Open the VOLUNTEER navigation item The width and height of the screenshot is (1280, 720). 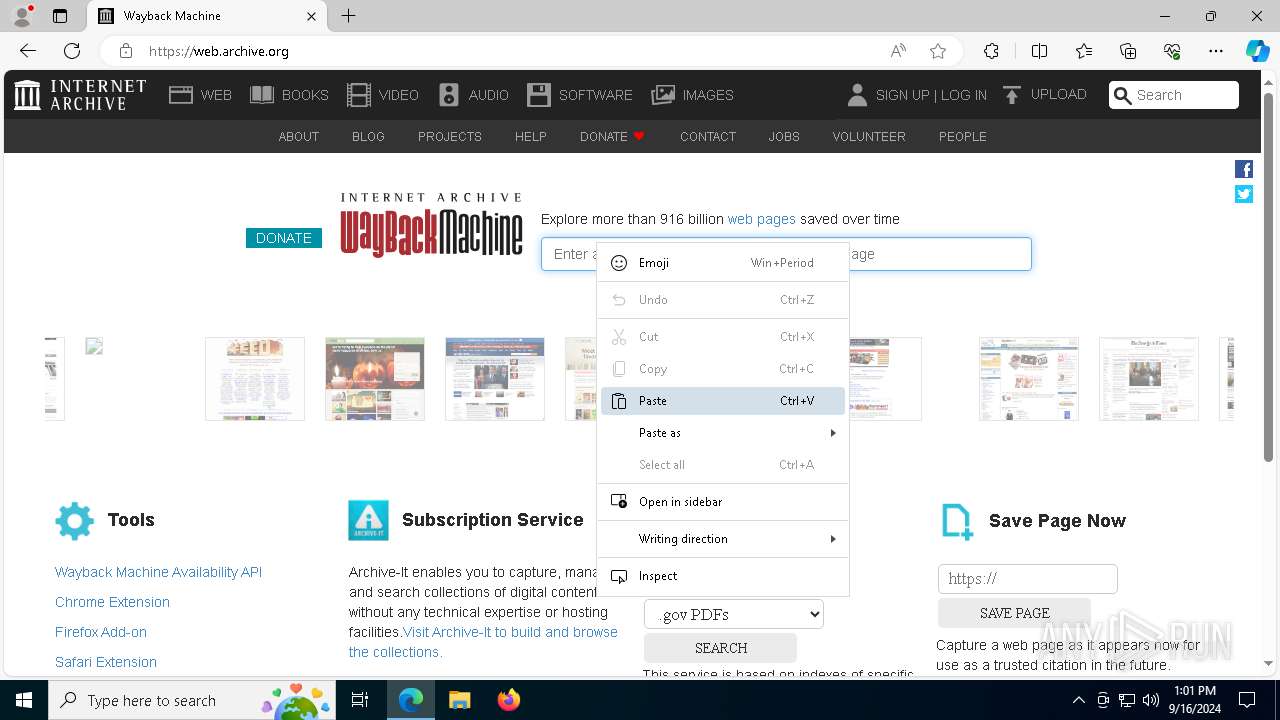[869, 137]
